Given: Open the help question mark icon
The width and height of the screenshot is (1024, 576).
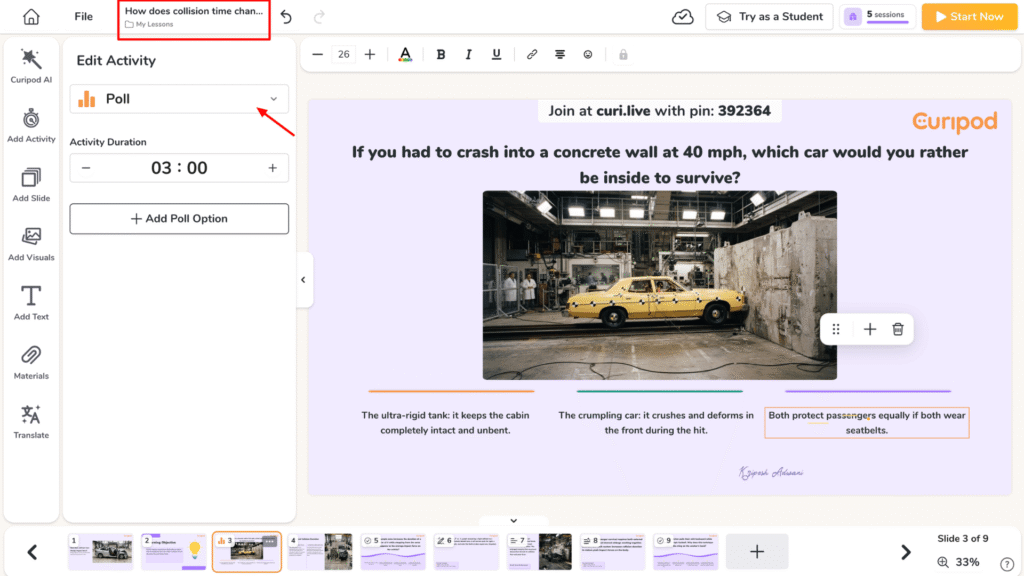Looking at the screenshot, I should pos(1007,564).
